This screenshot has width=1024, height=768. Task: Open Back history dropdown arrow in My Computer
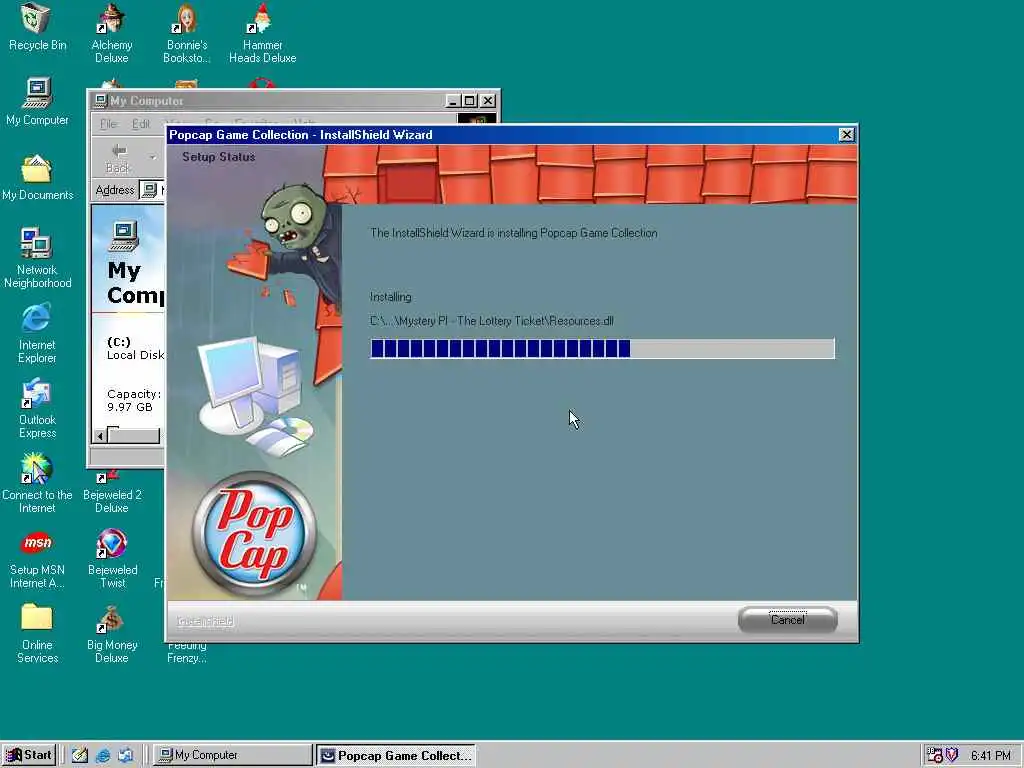pos(152,157)
